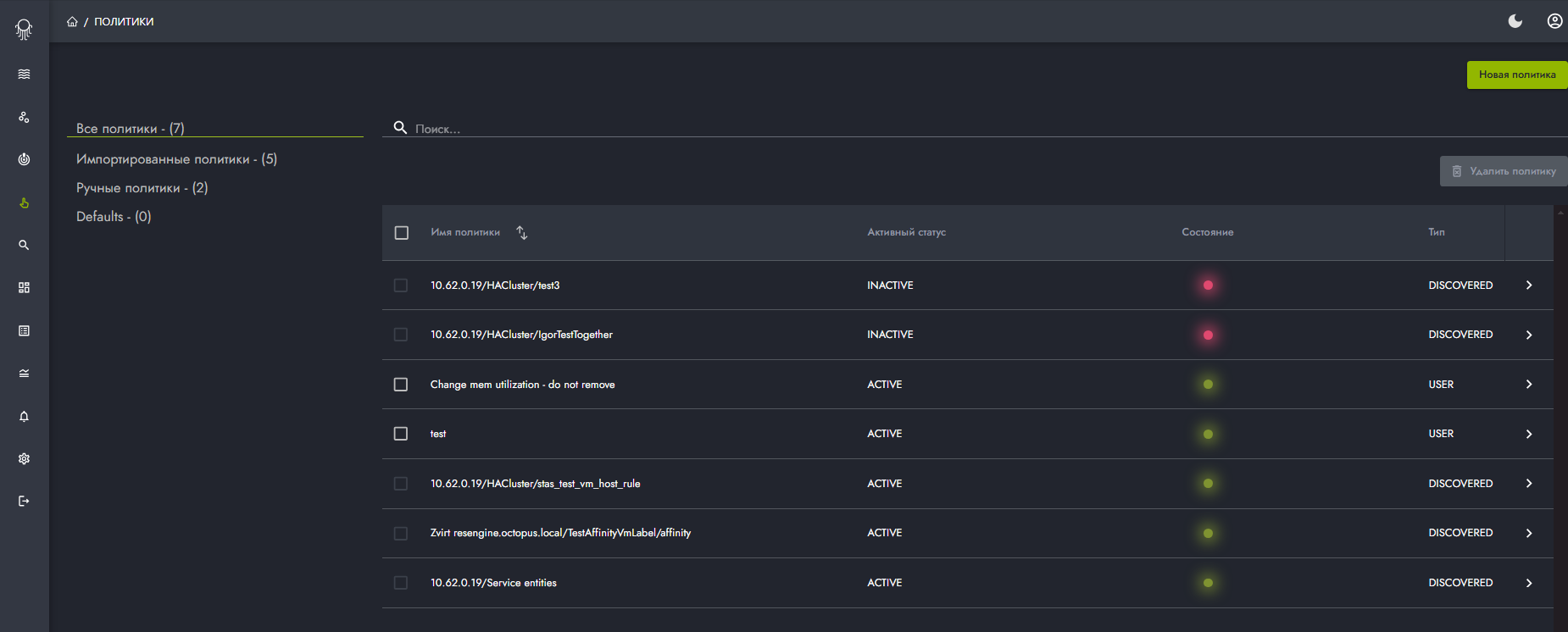Image resolution: width=1568 pixels, height=632 pixels.
Task: Click the Состояние column header
Action: (x=1208, y=232)
